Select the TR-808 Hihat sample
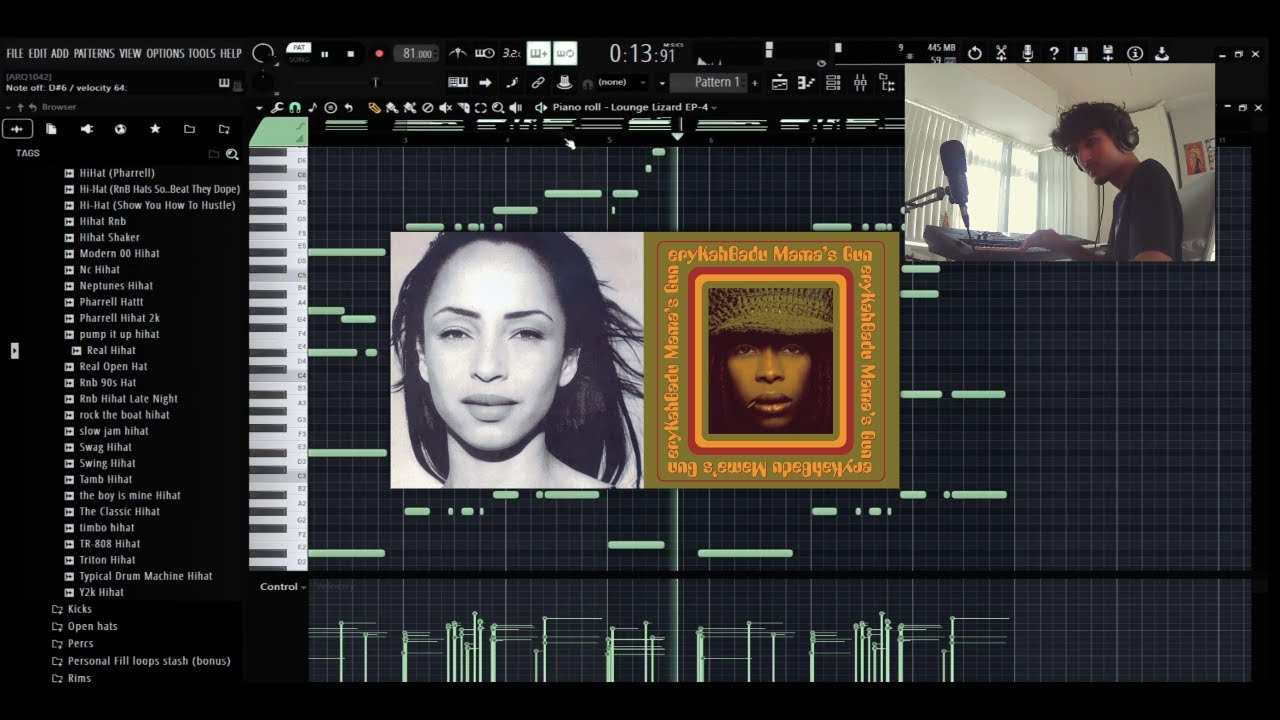 click(x=110, y=544)
